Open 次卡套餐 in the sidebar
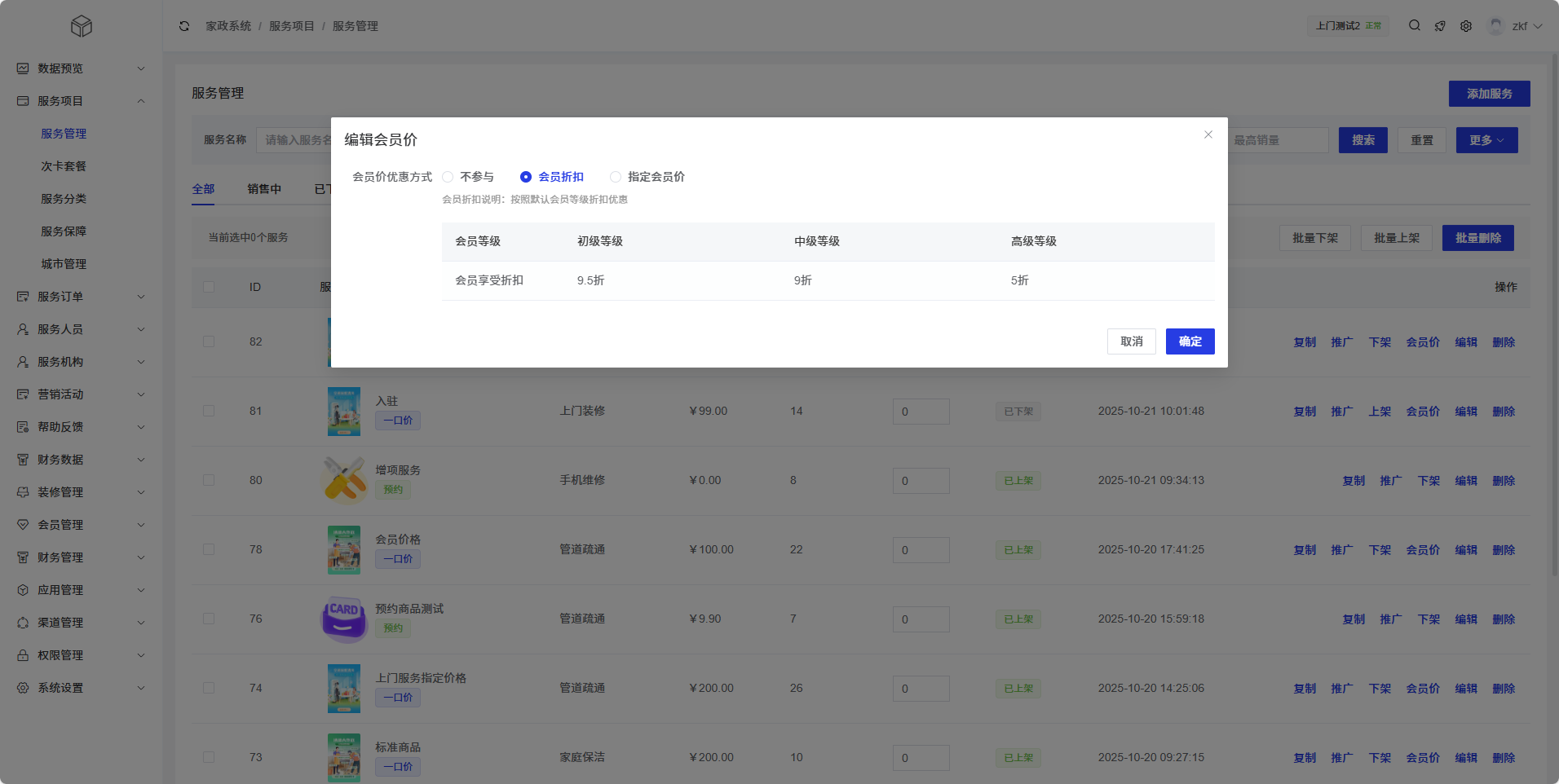Screen dimensions: 1559x784 tap(64, 166)
